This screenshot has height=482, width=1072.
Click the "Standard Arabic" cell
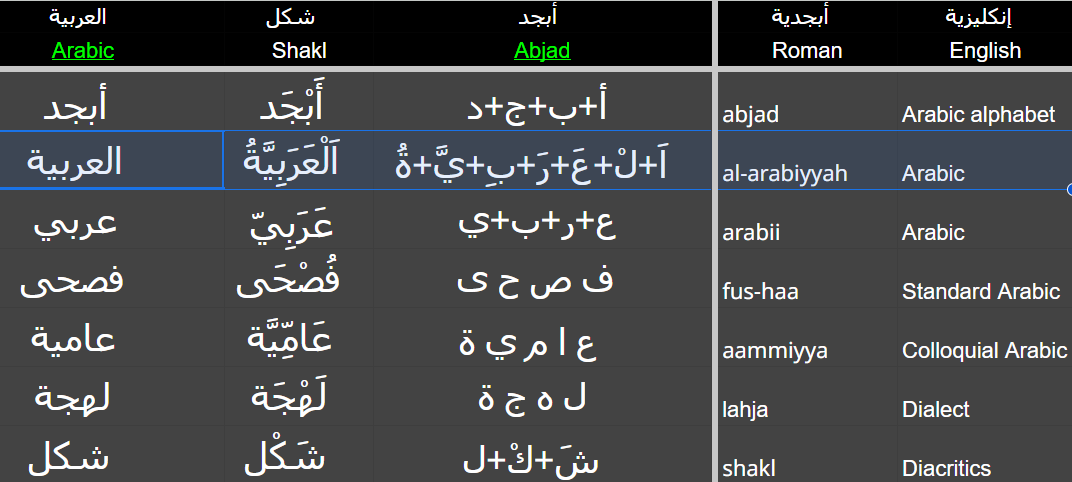(980, 292)
